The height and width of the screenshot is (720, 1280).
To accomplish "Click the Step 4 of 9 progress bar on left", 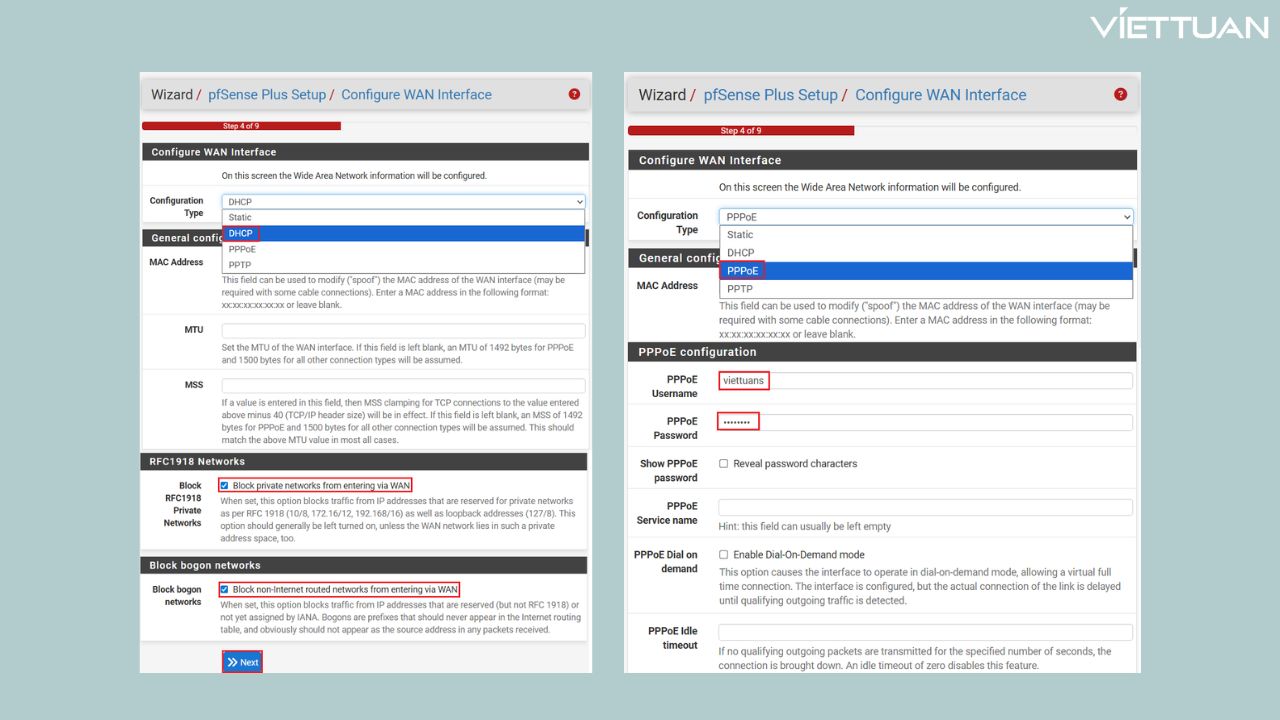I will [x=241, y=126].
